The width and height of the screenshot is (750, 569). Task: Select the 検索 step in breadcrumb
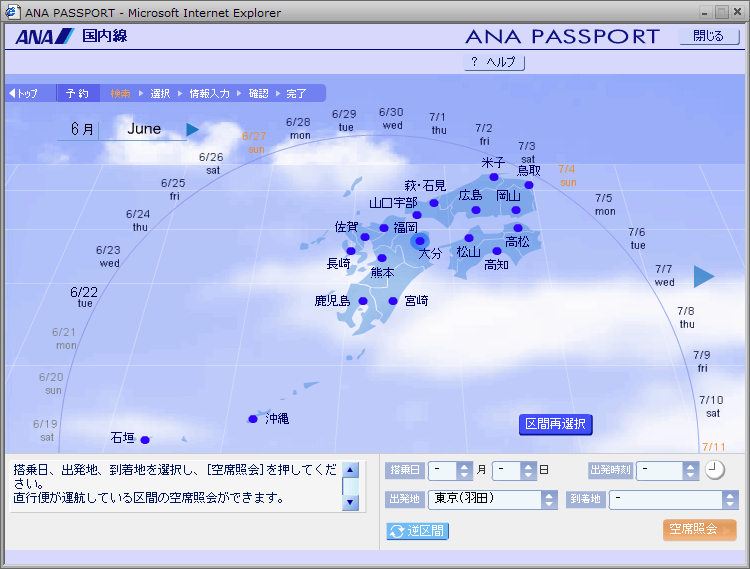(x=120, y=94)
